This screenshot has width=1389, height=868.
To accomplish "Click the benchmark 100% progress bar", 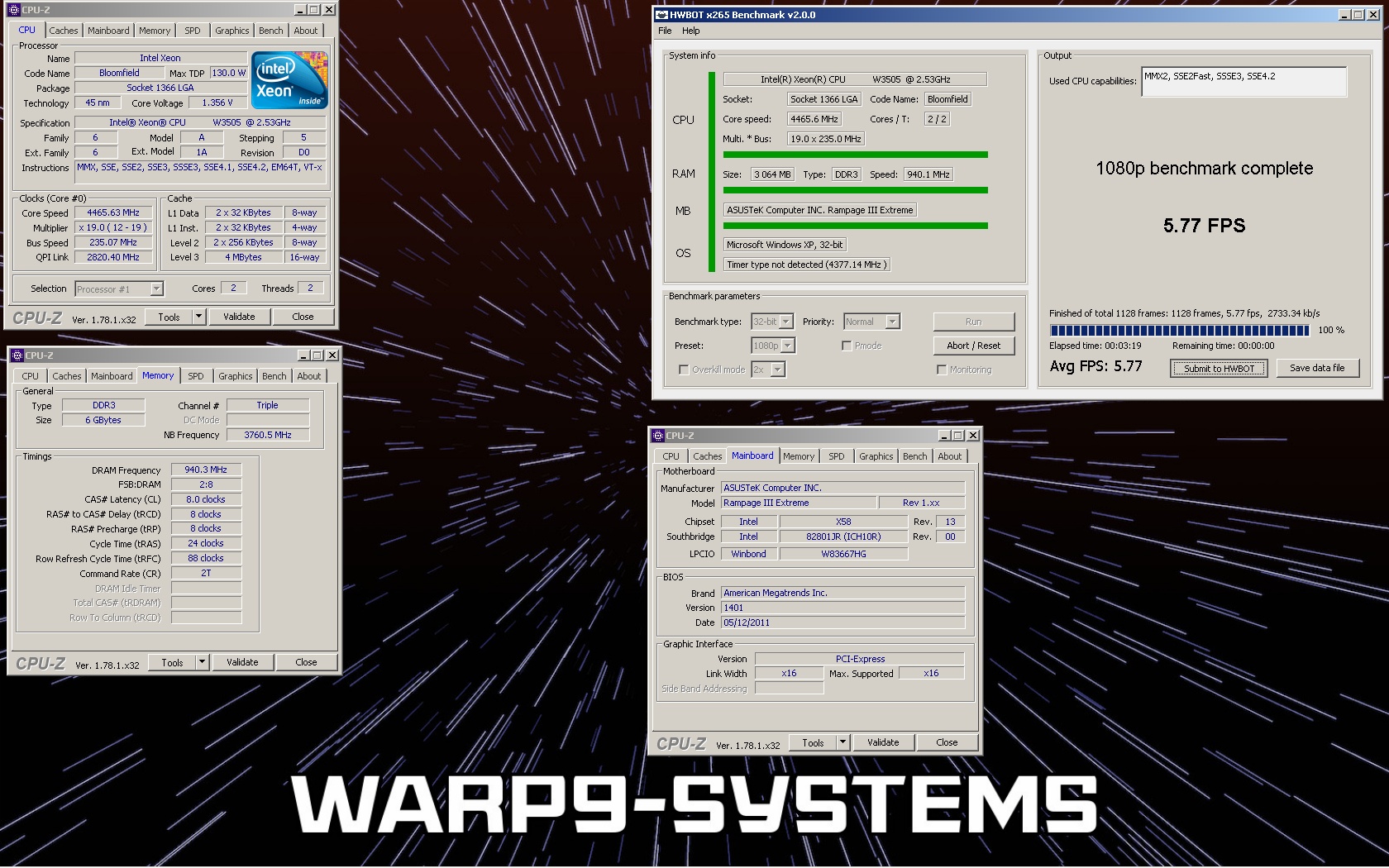I will (x=1179, y=330).
